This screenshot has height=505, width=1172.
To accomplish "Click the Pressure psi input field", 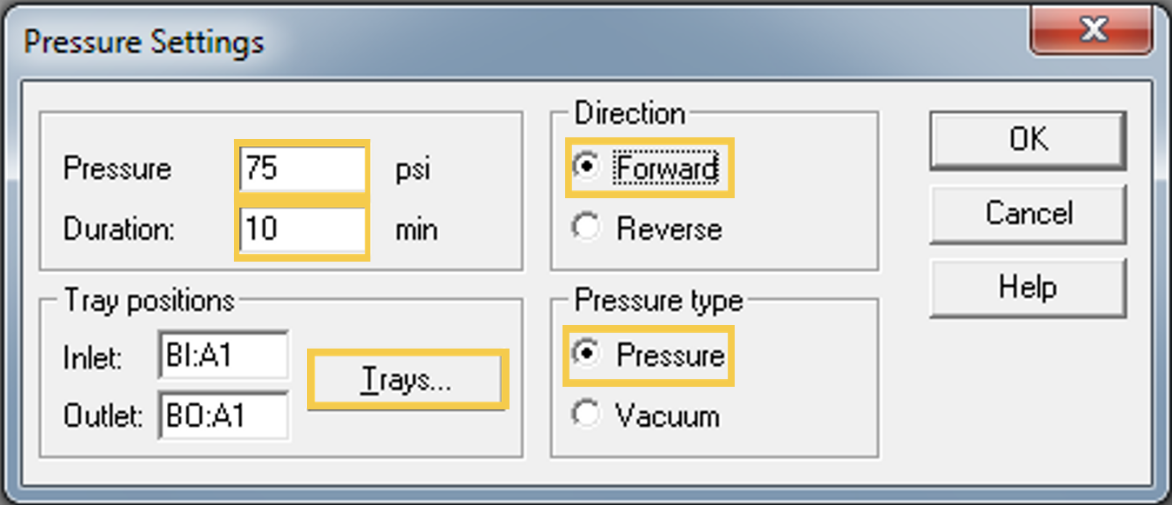I will [x=302, y=168].
